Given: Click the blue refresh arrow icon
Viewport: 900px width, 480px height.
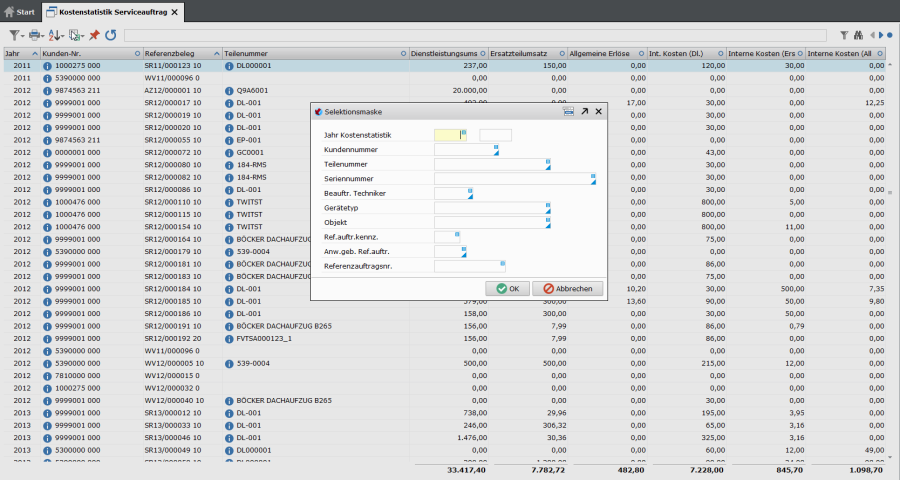Looking at the screenshot, I should click(110, 35).
